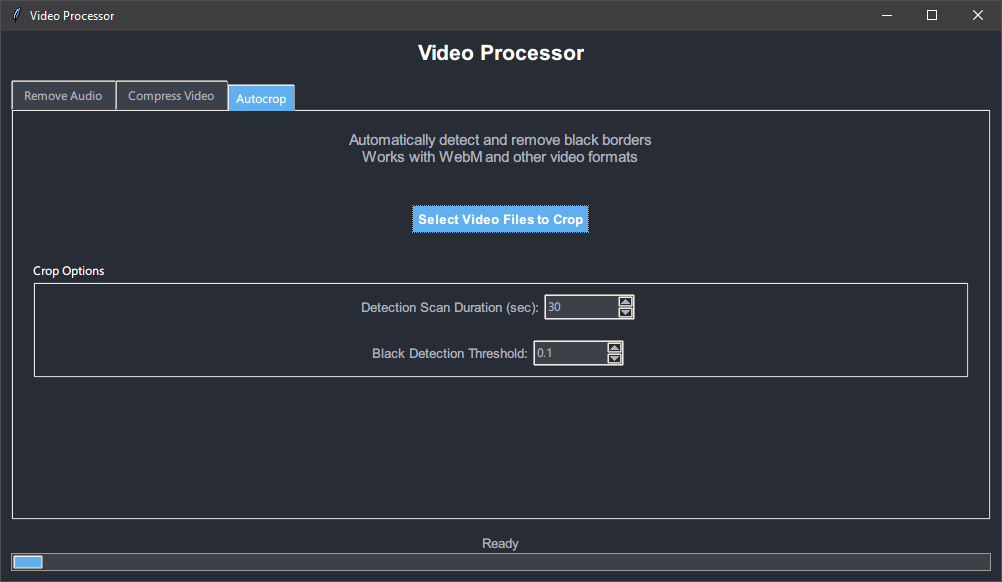1002x582 pixels.
Task: Switch to the Remove Audio tab
Action: (63, 96)
